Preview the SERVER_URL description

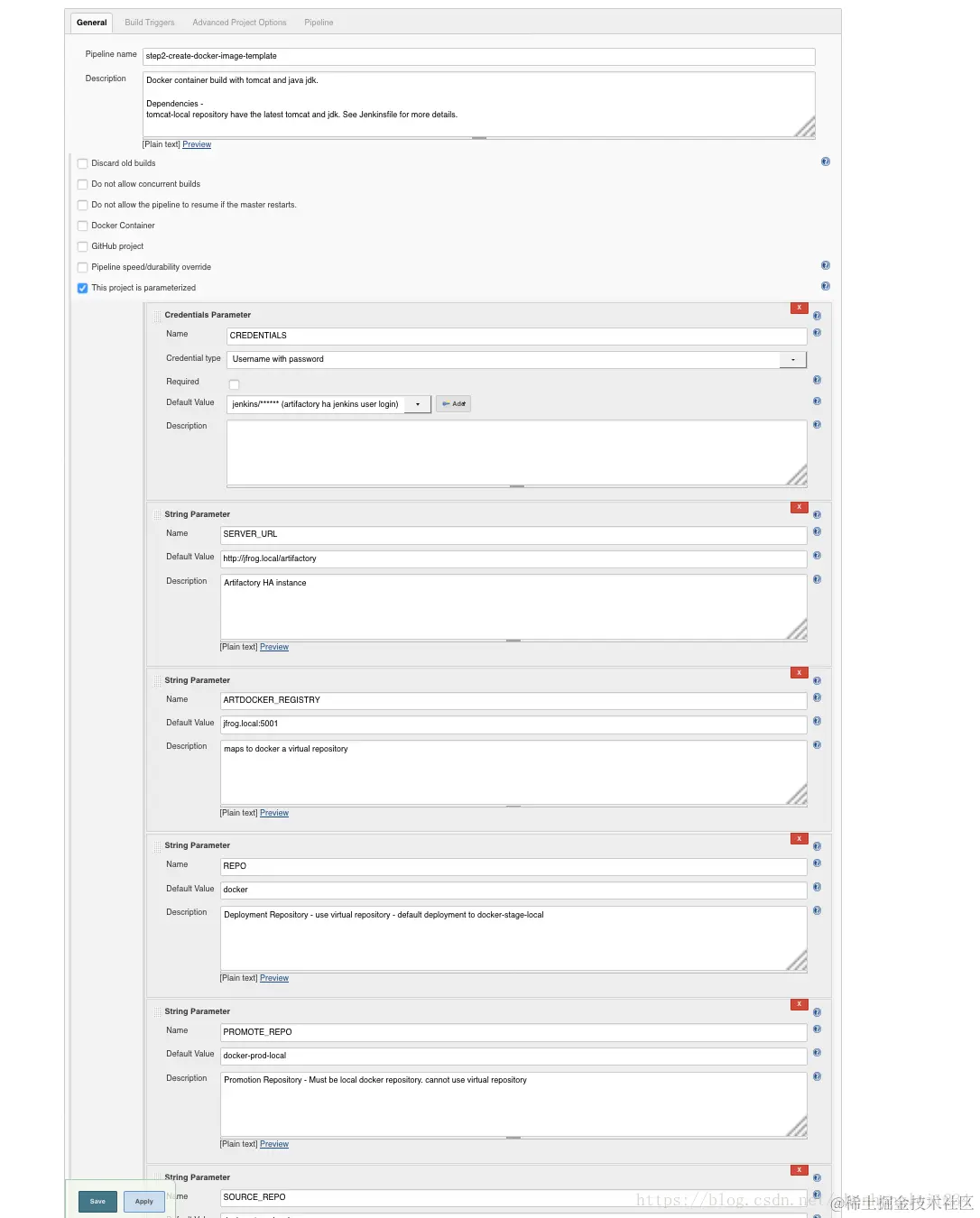(x=274, y=647)
